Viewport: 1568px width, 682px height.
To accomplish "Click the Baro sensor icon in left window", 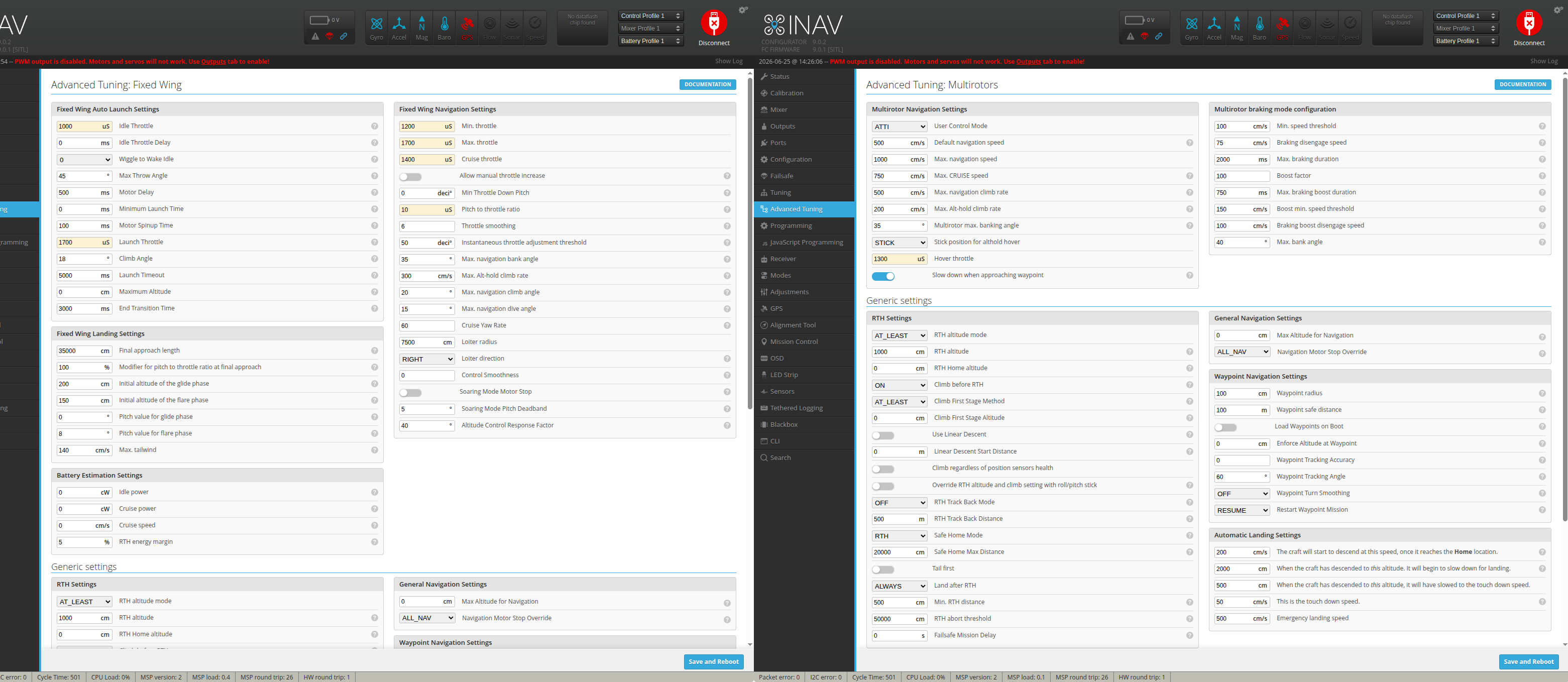I will [444, 28].
